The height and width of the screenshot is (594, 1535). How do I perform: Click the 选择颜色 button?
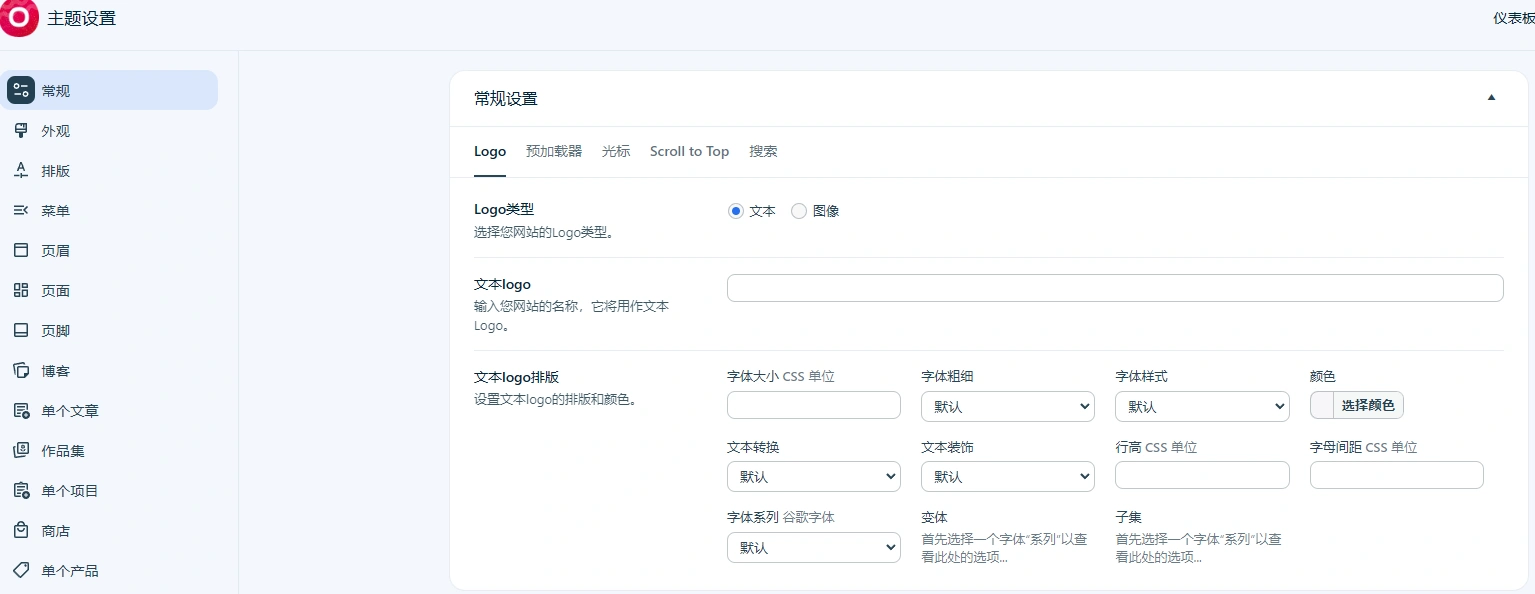coord(1368,405)
